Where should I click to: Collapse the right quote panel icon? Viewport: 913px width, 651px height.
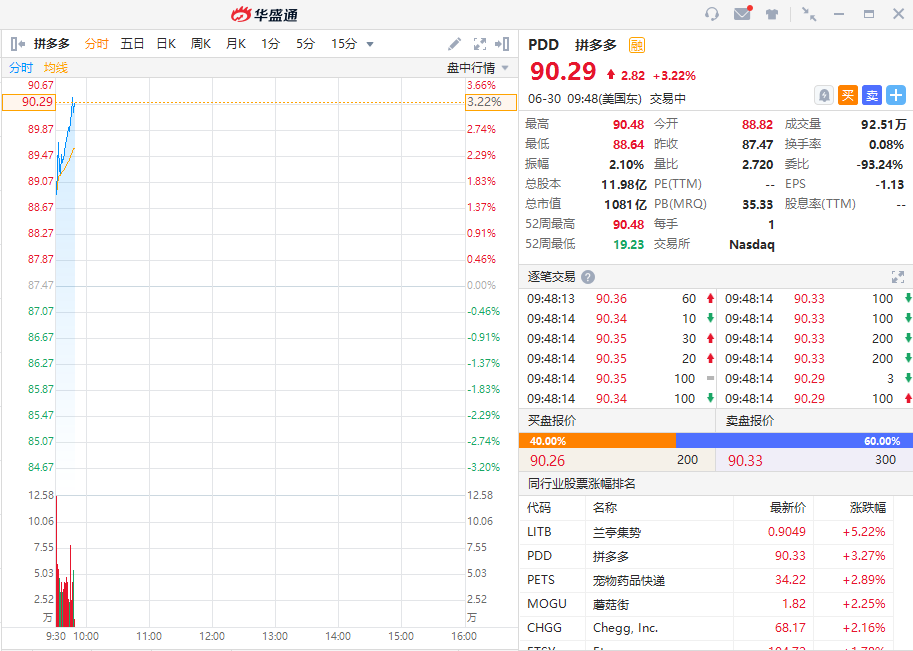[502, 44]
